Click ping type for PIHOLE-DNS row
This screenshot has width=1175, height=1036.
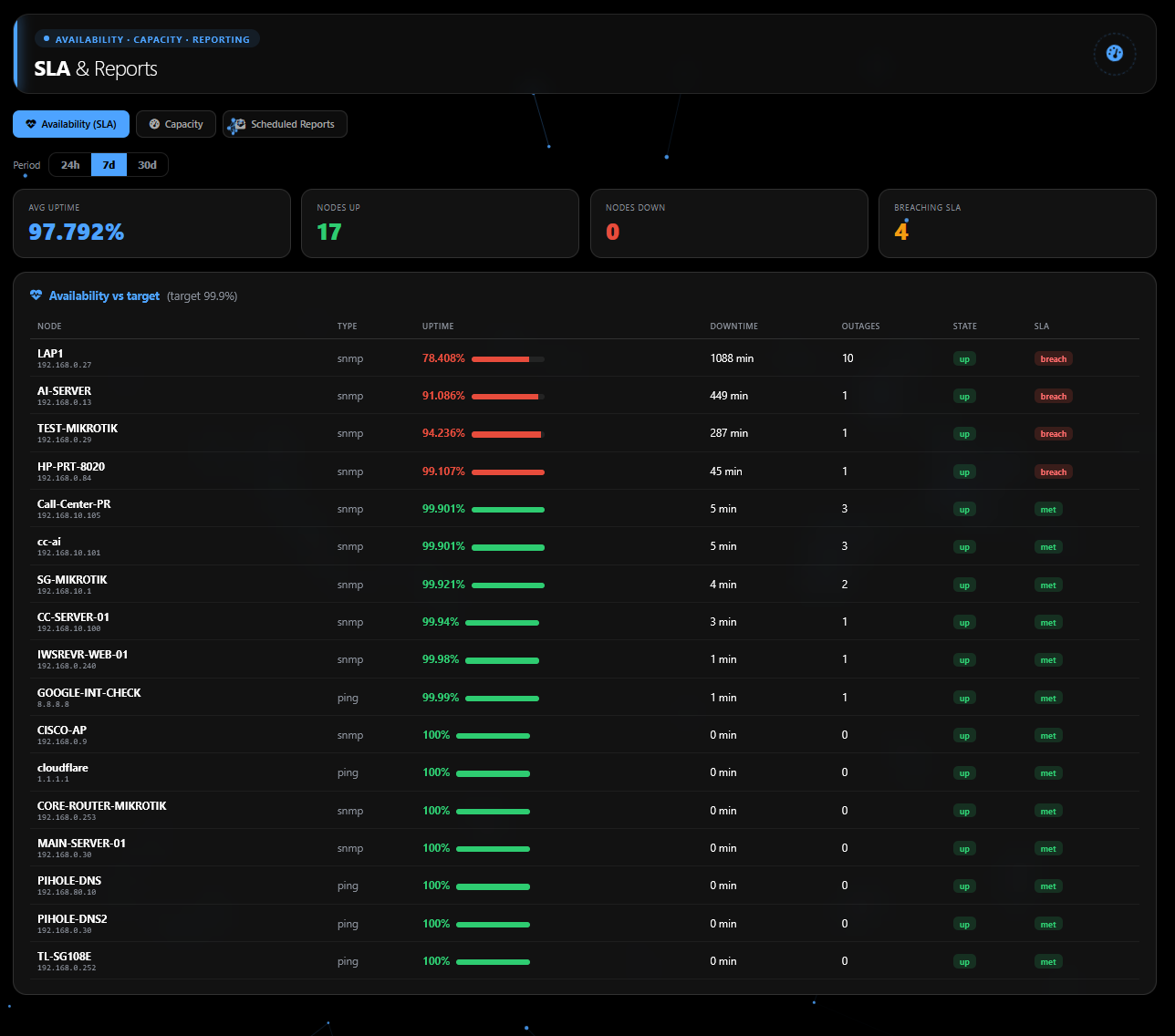(348, 886)
